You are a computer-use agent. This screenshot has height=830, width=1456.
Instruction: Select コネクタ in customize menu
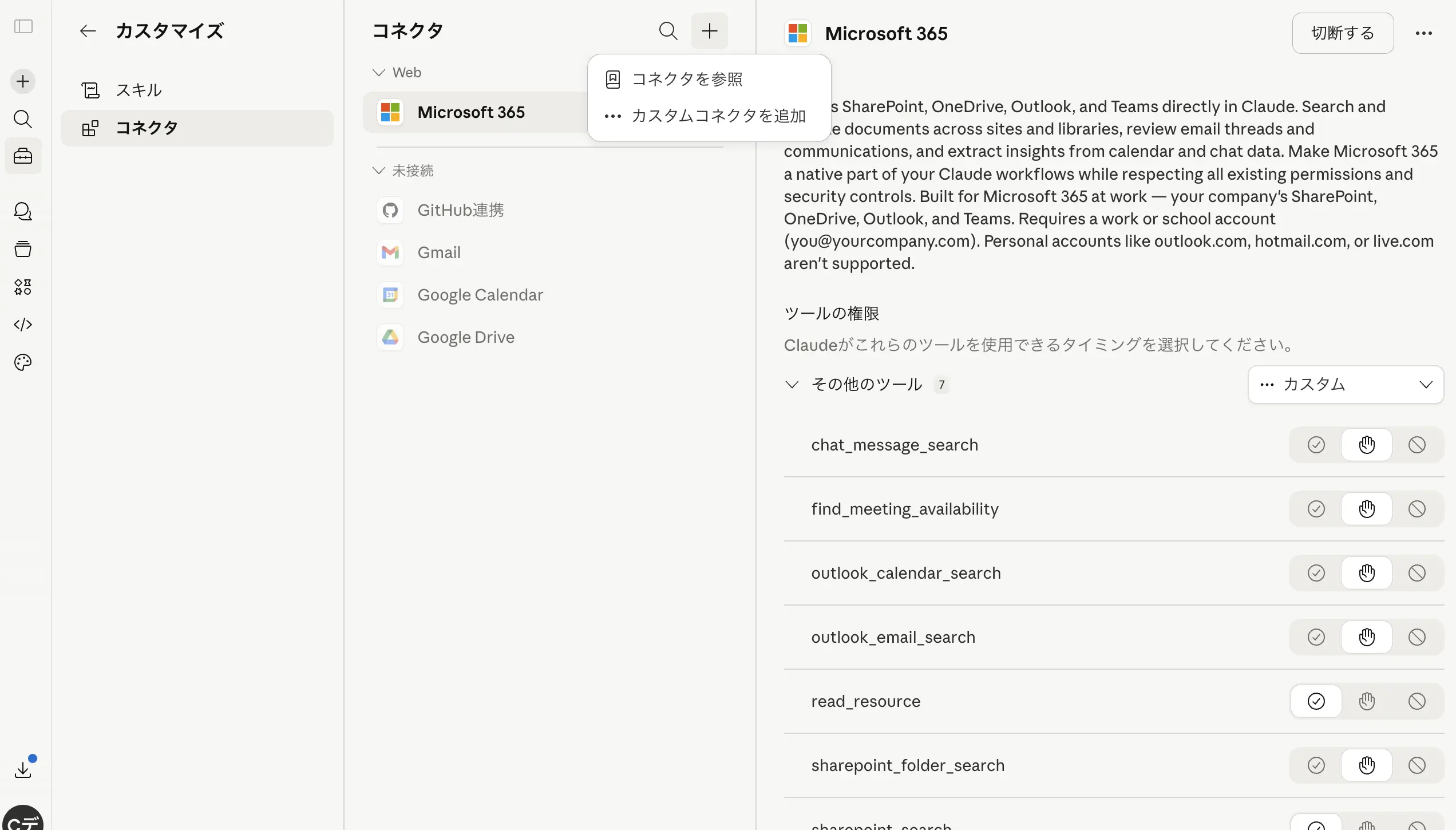[x=197, y=128]
